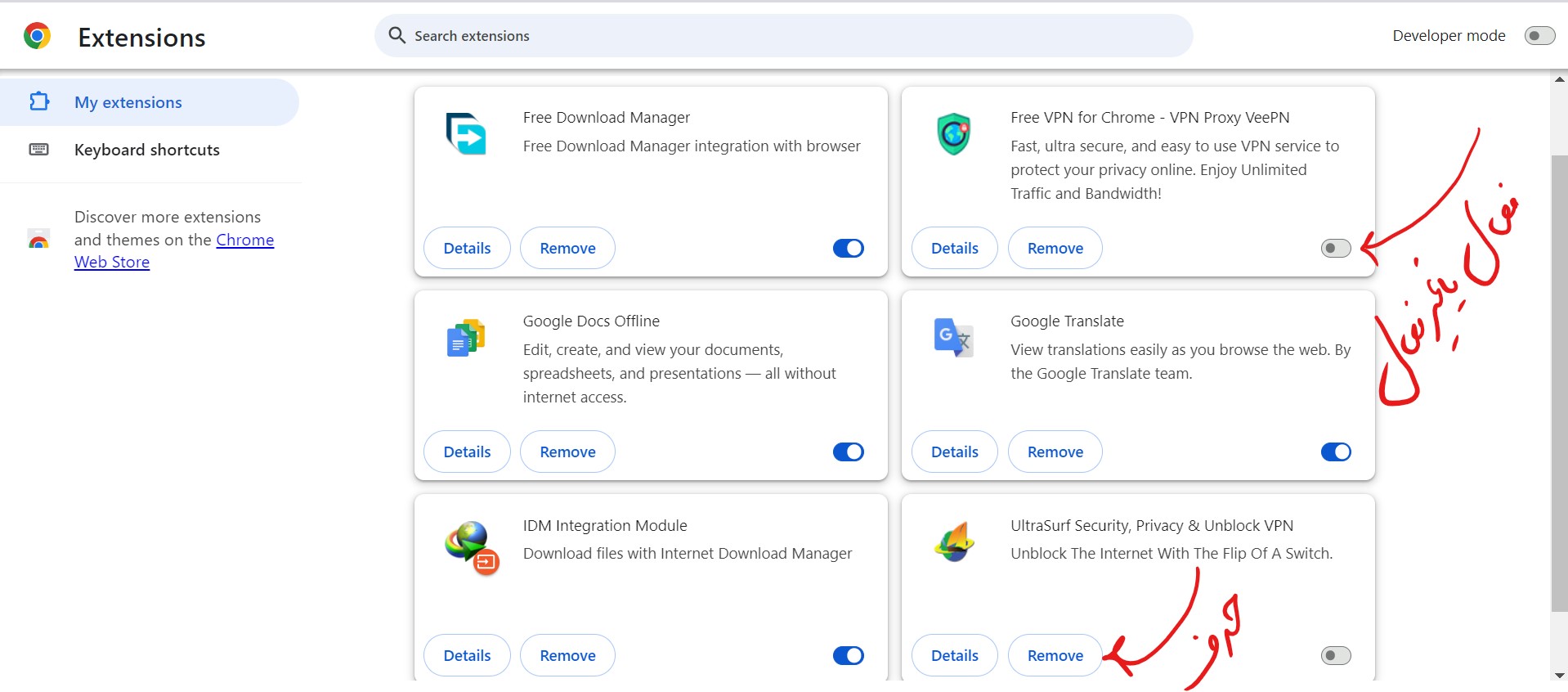Click the My extensions puzzle icon
The height and width of the screenshot is (692, 1568).
(39, 101)
